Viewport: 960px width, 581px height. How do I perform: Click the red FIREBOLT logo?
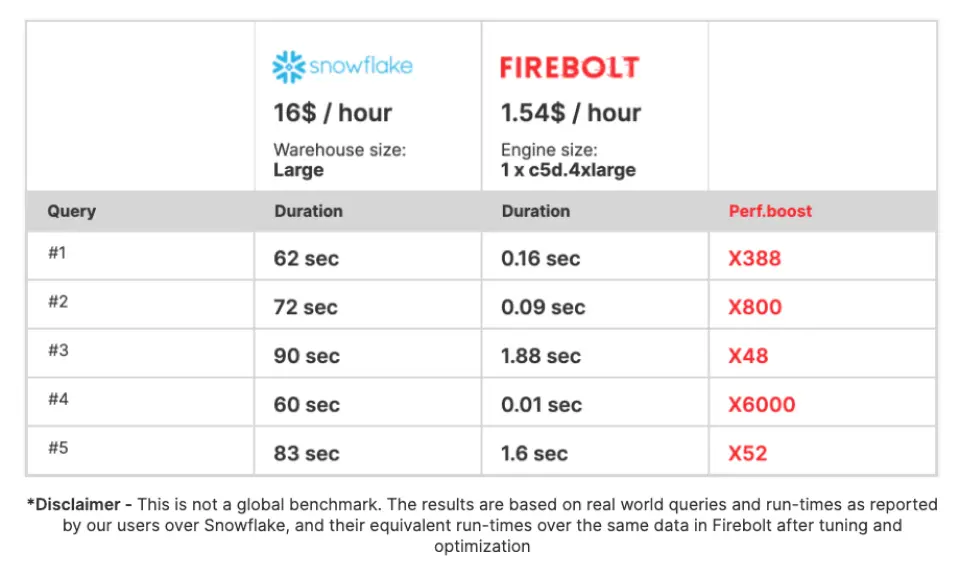(x=569, y=68)
